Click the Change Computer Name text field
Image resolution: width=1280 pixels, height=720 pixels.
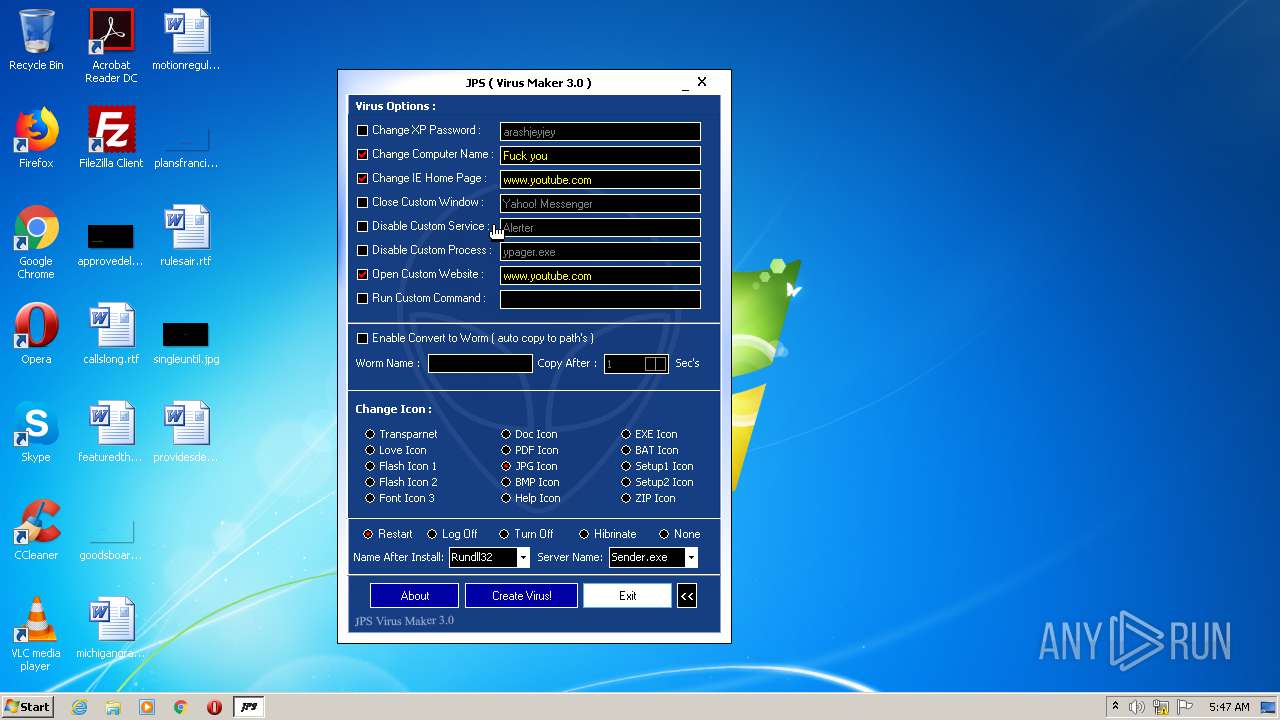coord(600,155)
